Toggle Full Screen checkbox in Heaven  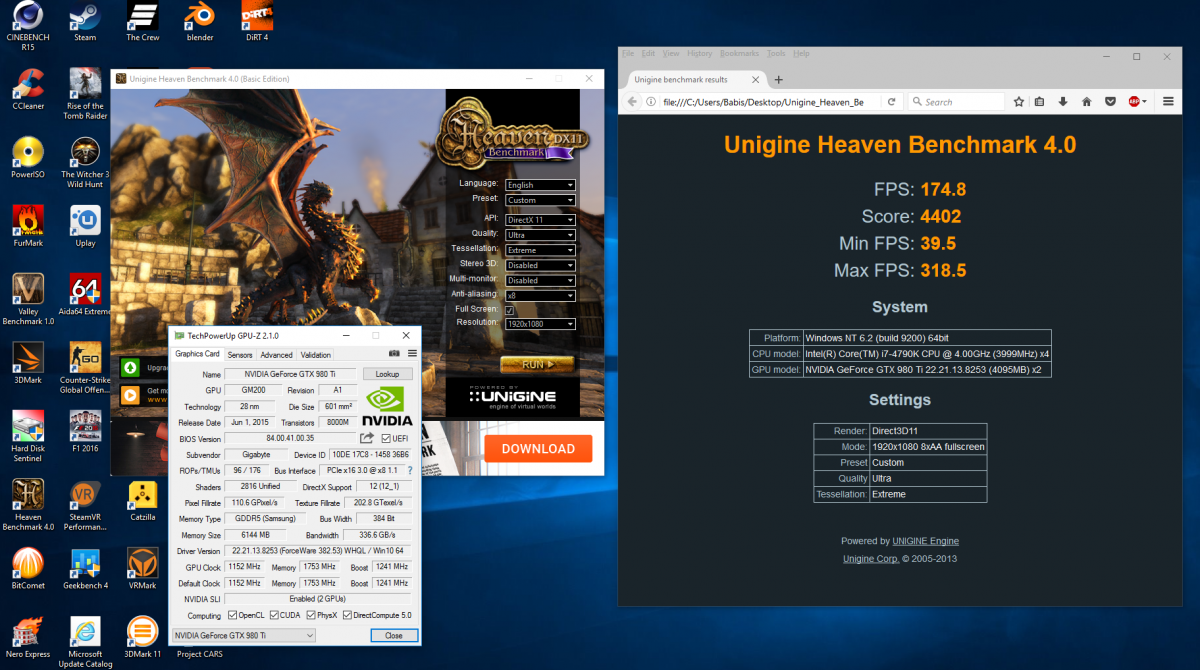click(x=509, y=310)
